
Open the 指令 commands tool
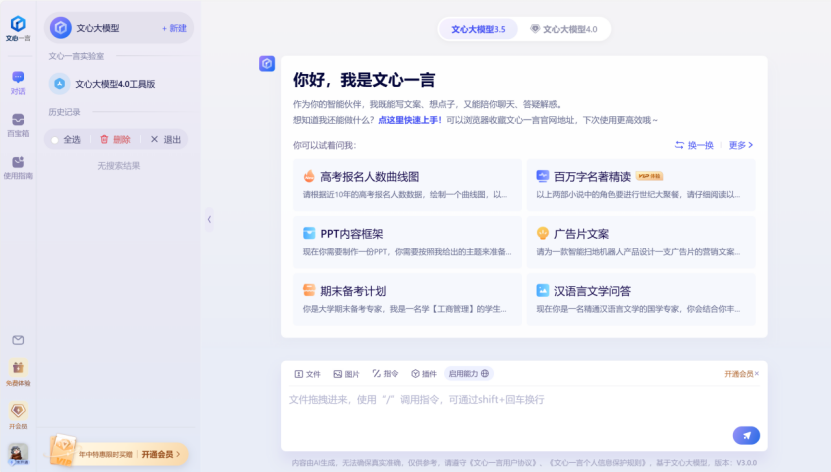[385, 373]
